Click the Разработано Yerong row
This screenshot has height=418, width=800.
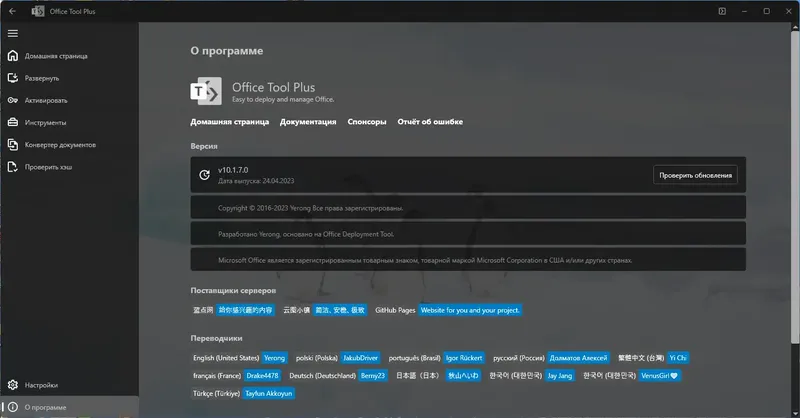point(468,234)
